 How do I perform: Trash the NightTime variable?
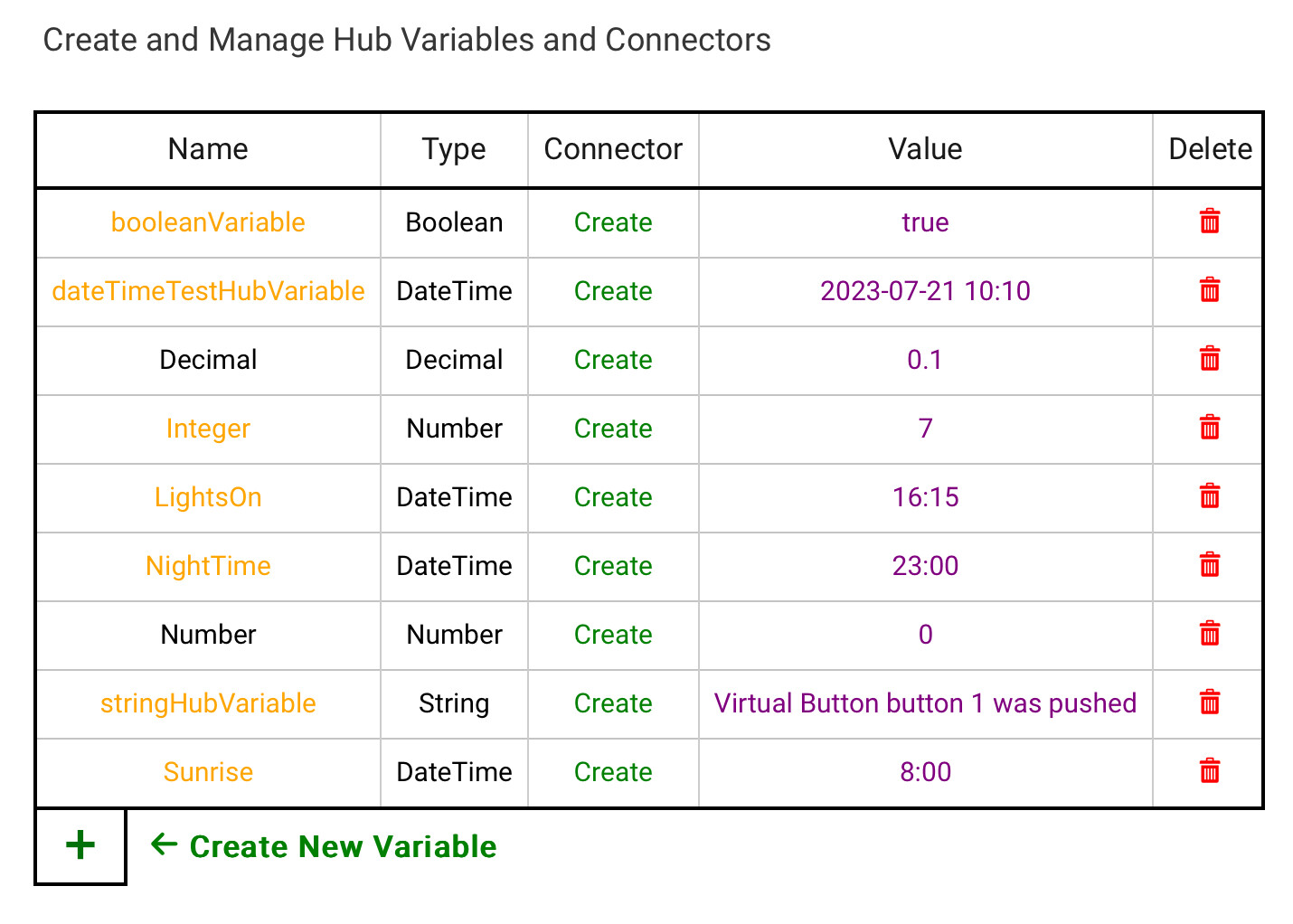[x=1209, y=565]
